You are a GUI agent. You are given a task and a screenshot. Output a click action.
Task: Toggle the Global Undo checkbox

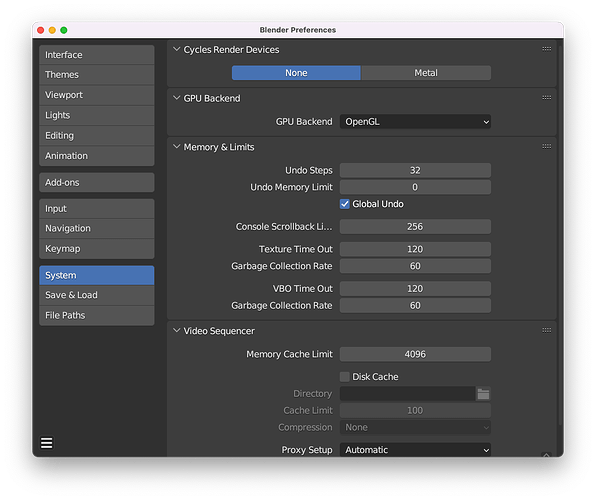(344, 204)
